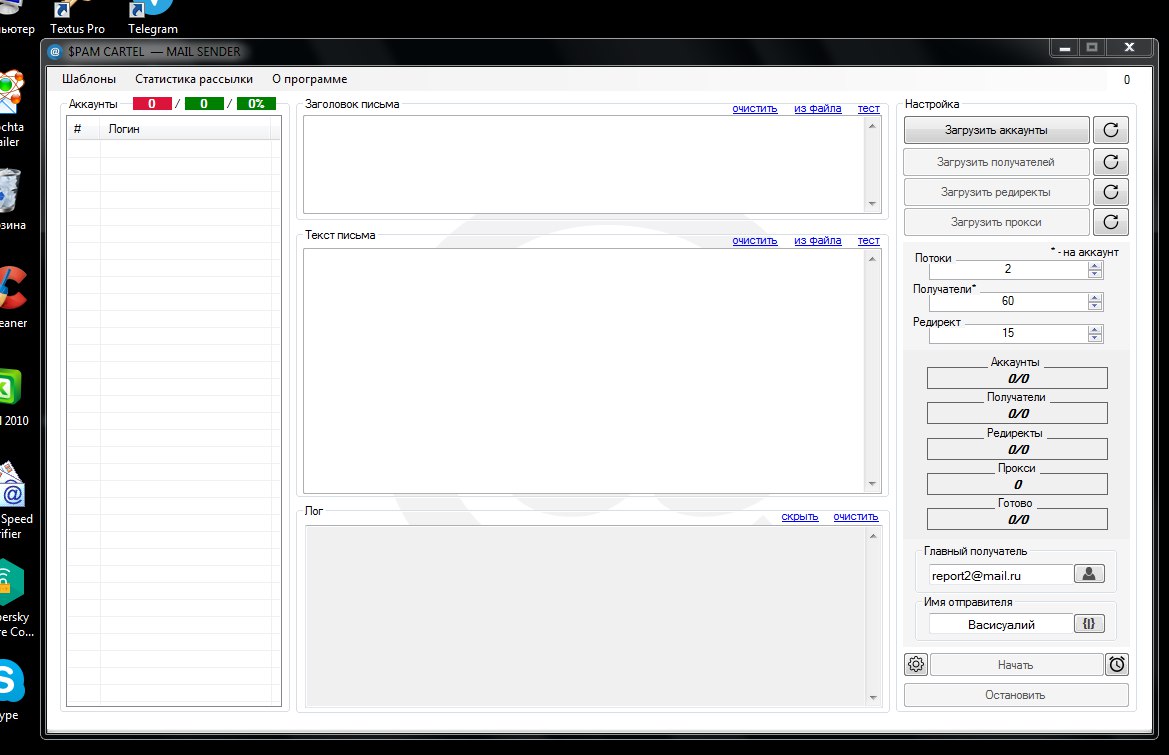Click # column header in accounts list
Image resolution: width=1169 pixels, height=755 pixels.
point(84,129)
